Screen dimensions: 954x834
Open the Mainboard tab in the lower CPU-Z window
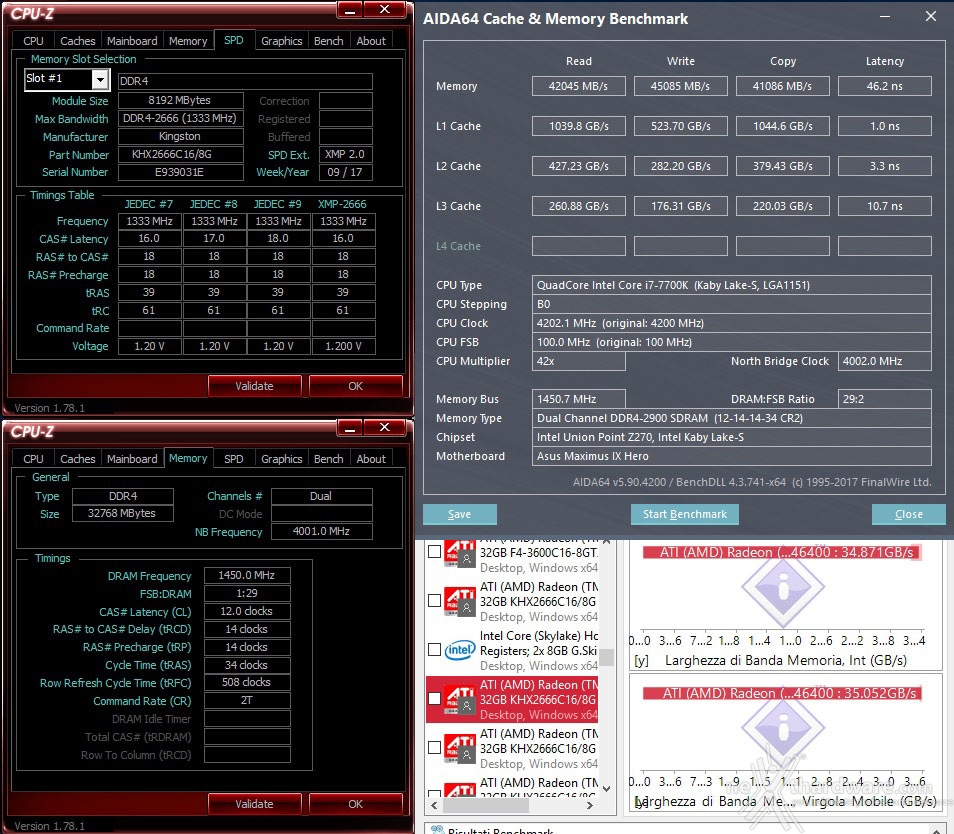pyautogui.click(x=132, y=459)
